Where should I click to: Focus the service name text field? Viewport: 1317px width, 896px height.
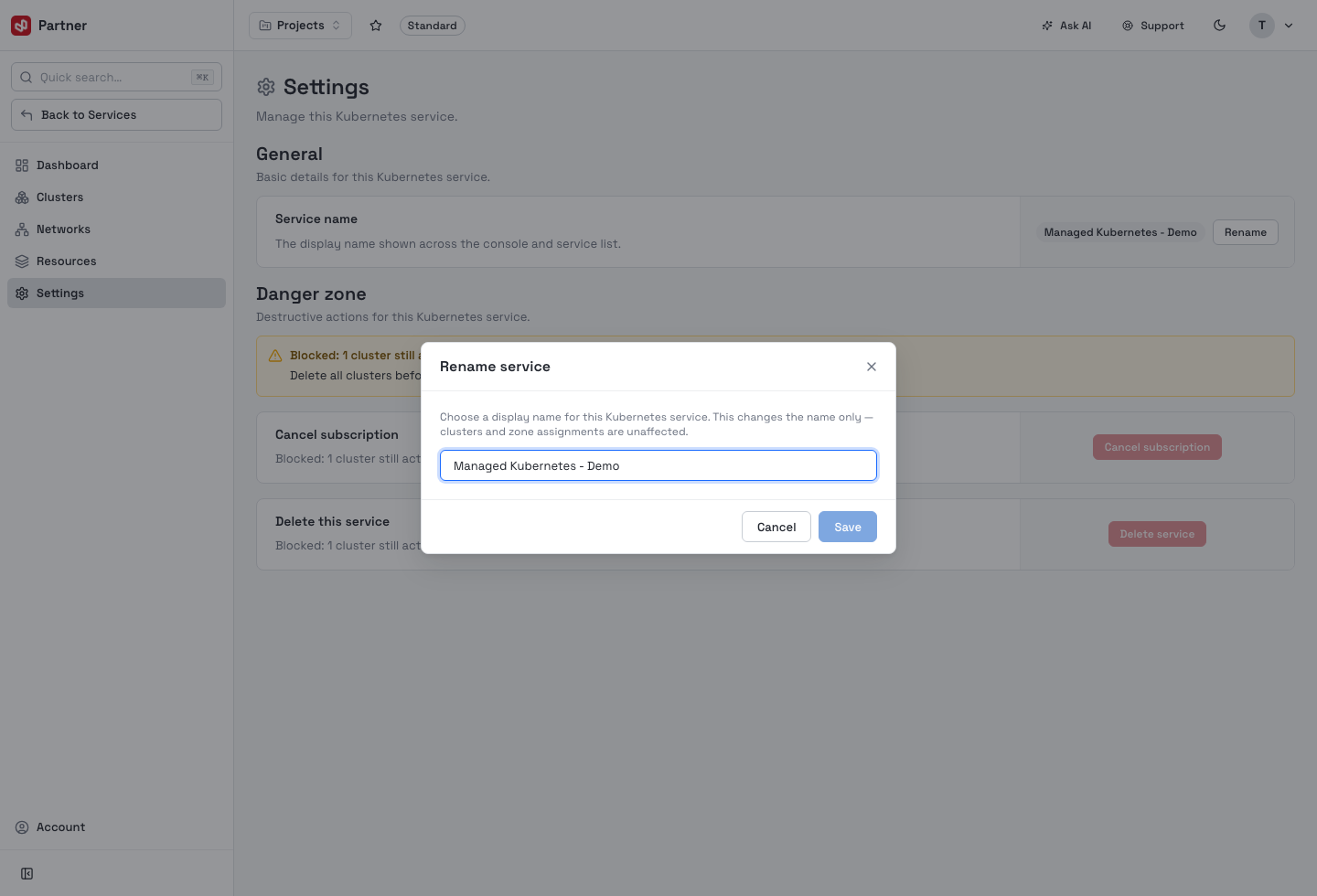(658, 465)
